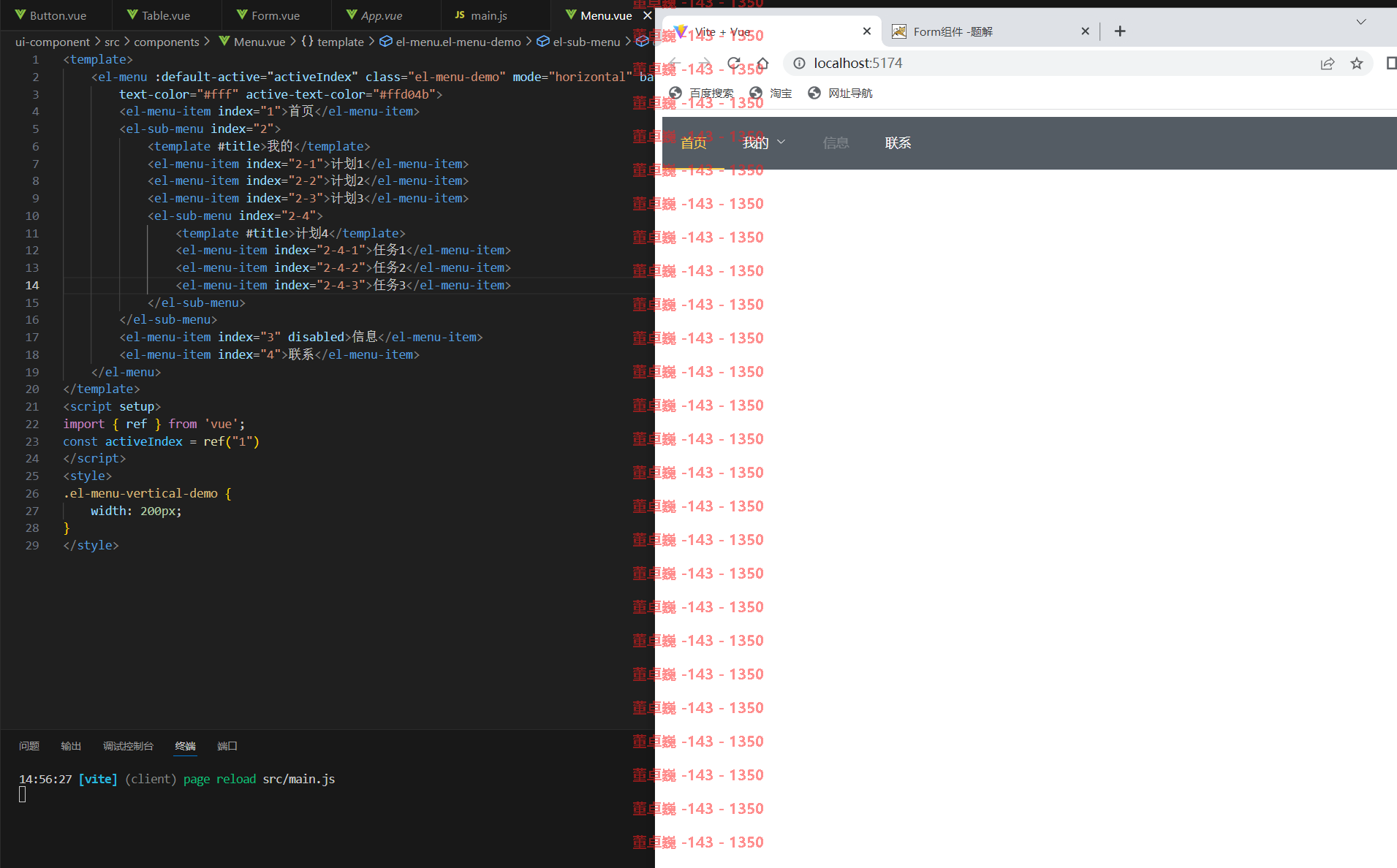Click ui-component in the breadcrumb
Screen dimensions: 1397x868
click(x=53, y=42)
